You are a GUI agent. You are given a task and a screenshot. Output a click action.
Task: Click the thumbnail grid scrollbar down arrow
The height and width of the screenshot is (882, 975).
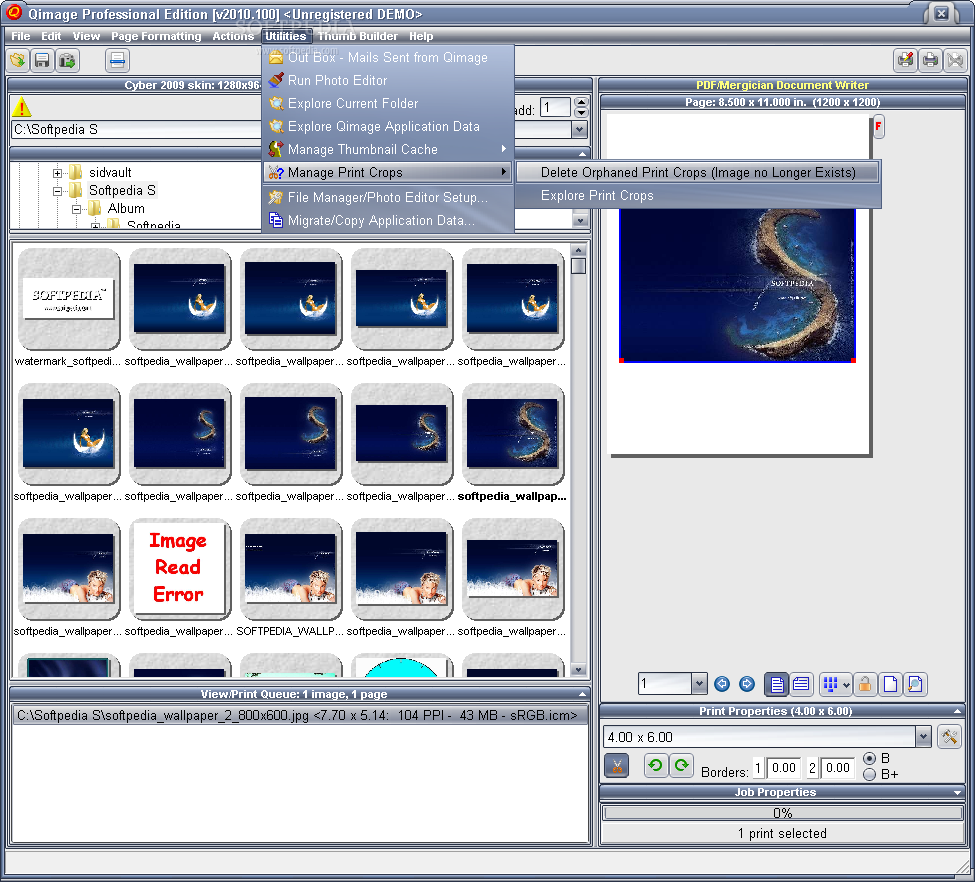click(x=579, y=670)
